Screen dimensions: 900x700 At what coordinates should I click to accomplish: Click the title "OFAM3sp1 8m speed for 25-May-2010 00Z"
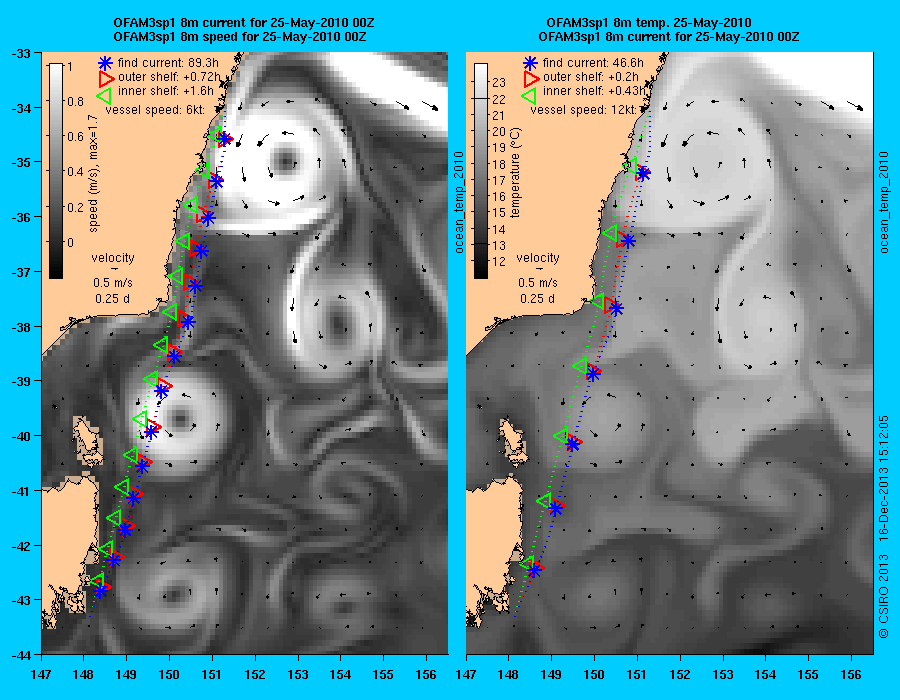(240, 37)
